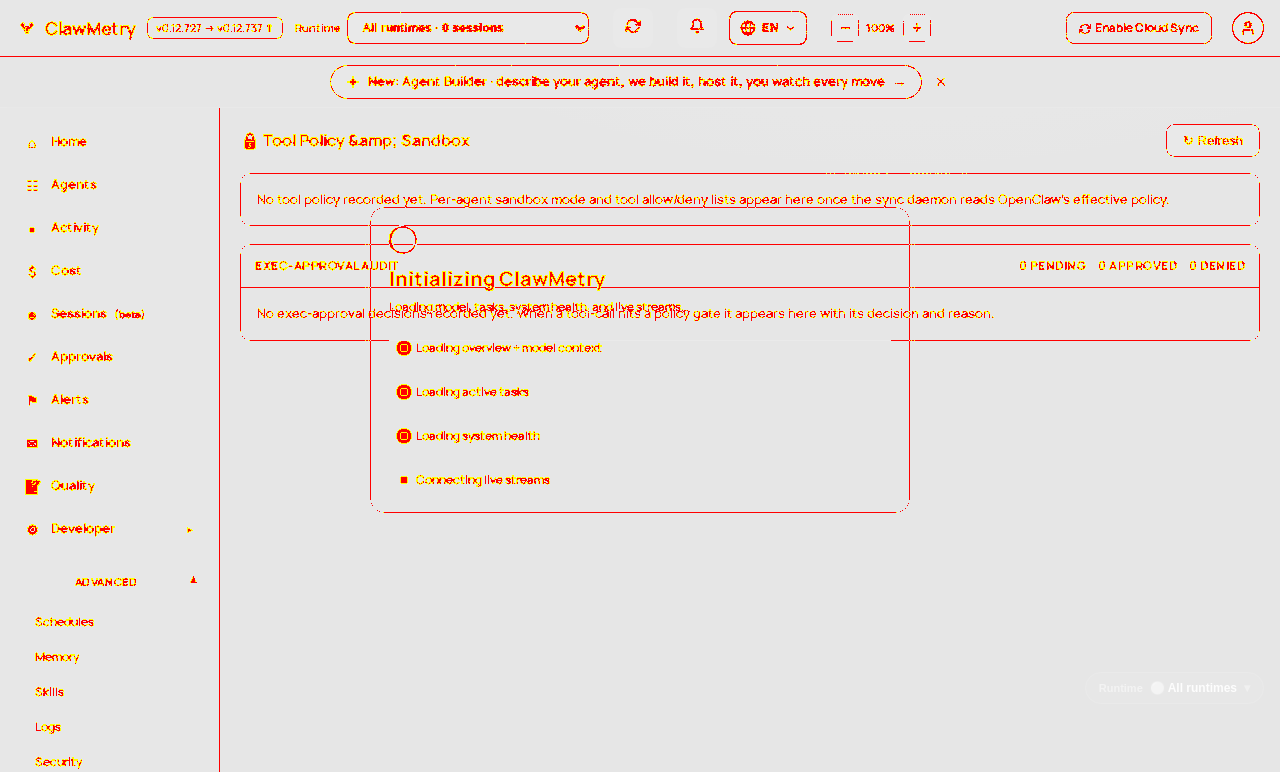Open Notifications via its envelope icon
The width and height of the screenshot is (1280, 772).
[32, 444]
